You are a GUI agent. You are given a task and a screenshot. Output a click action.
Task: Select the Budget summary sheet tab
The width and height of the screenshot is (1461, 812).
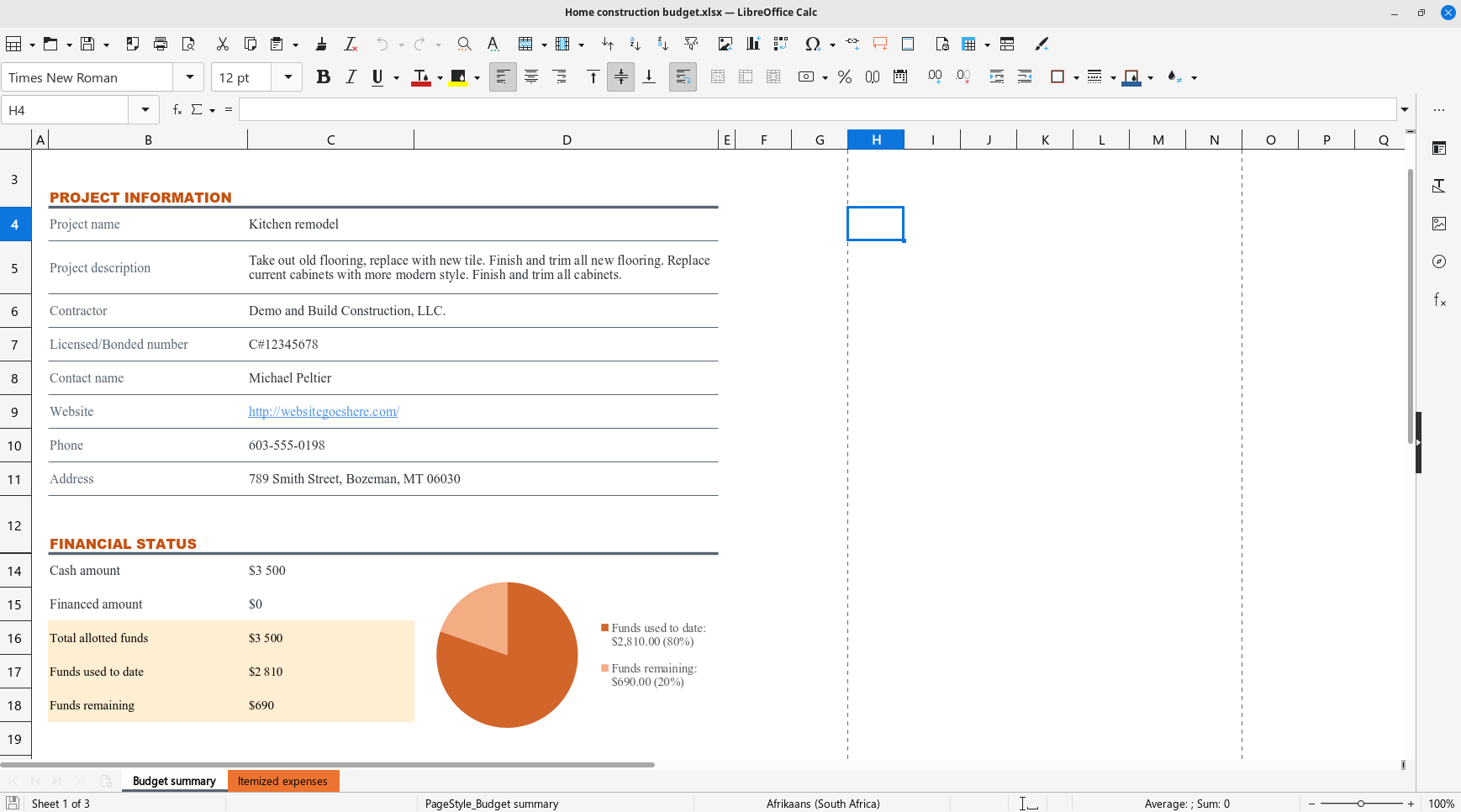(174, 781)
